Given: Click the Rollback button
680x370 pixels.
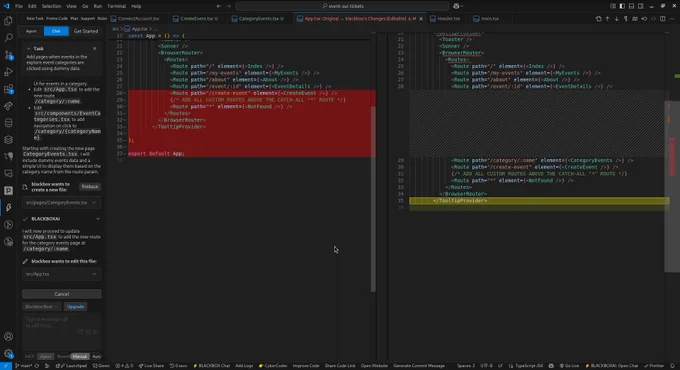Looking at the screenshot, I should point(90,187).
